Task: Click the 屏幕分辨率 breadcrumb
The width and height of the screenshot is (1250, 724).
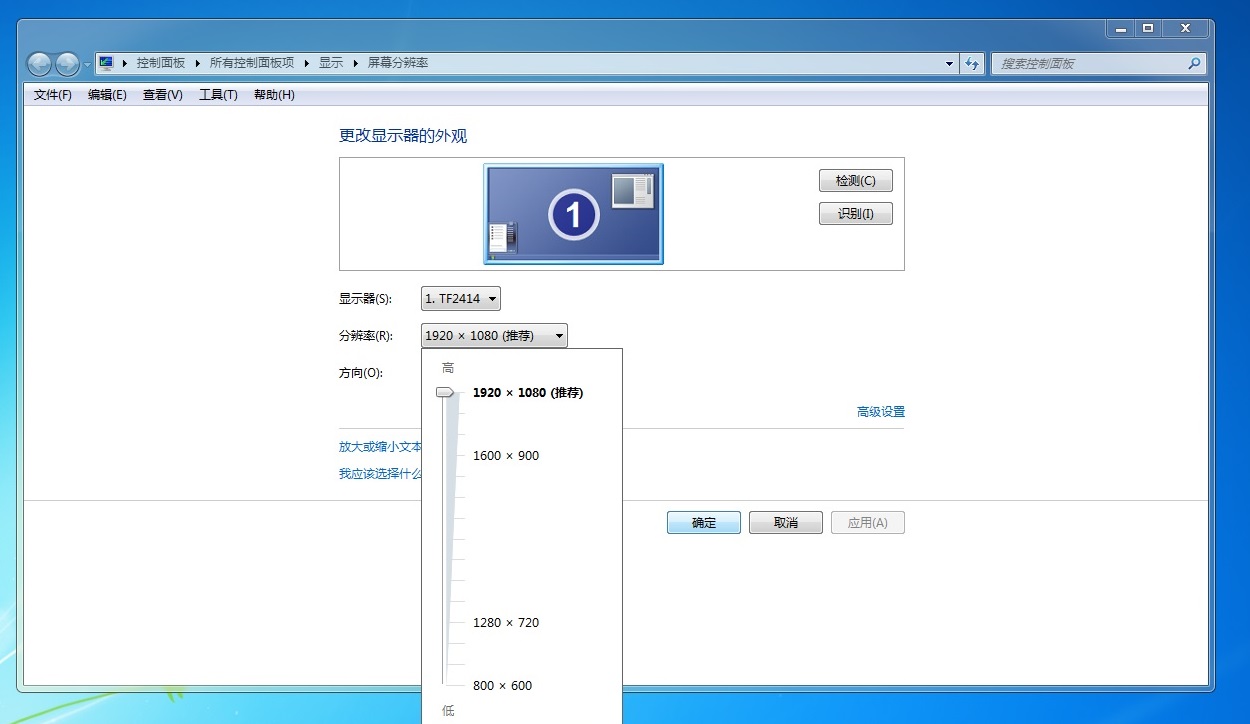Action: pos(398,63)
